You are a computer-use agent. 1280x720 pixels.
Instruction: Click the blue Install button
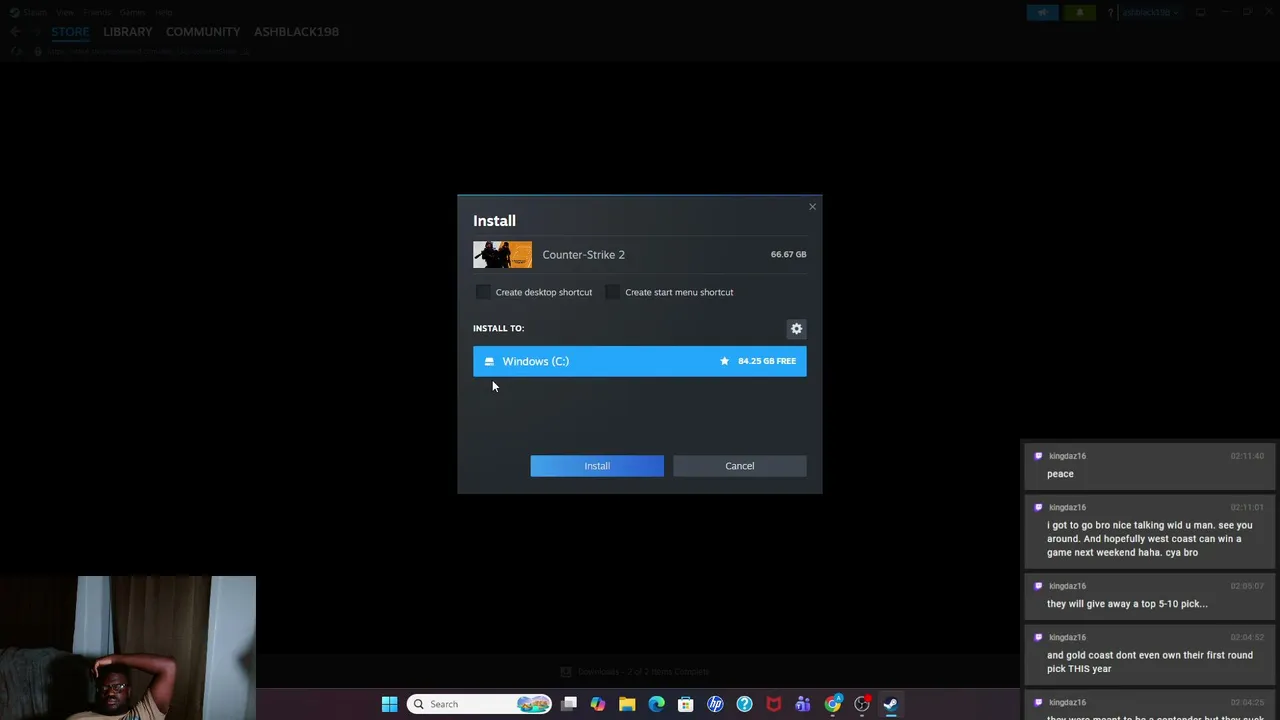tap(597, 466)
